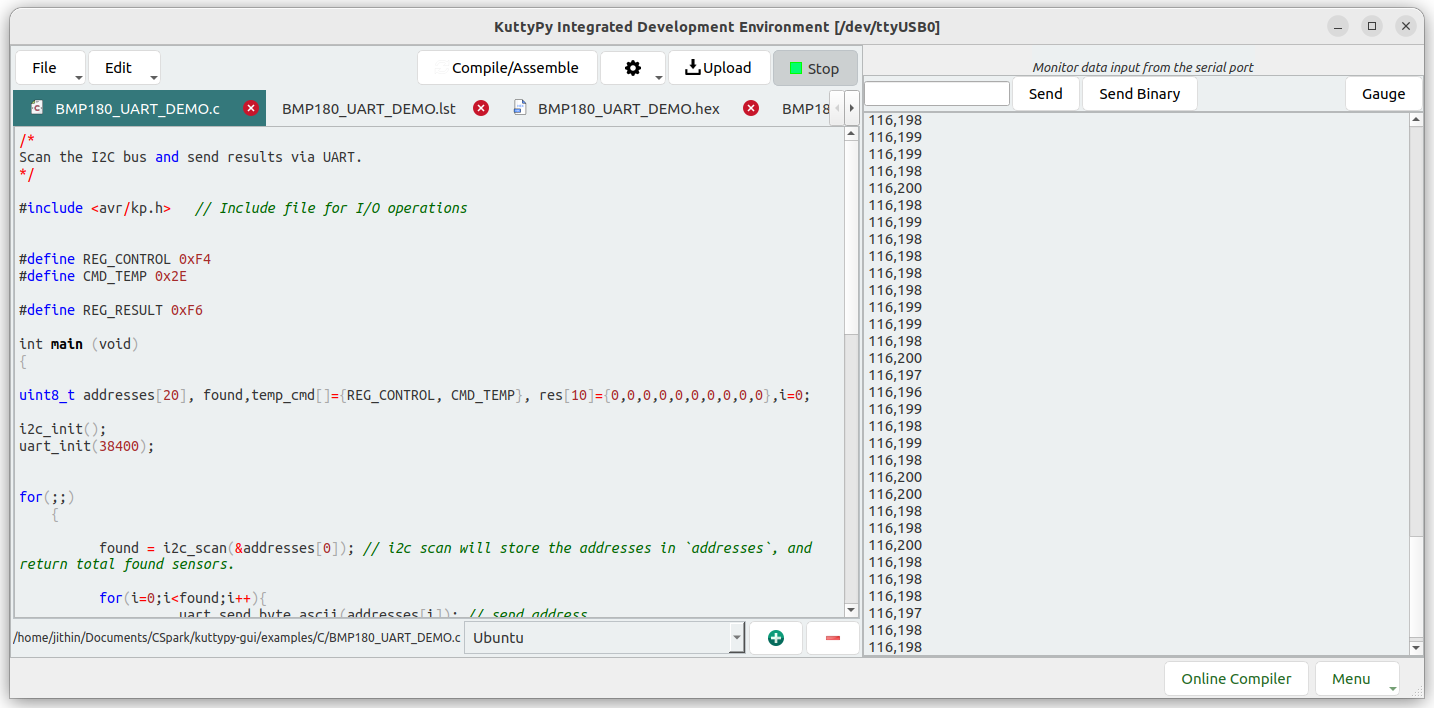Open the Menu dropdown at bottom right

(1357, 678)
